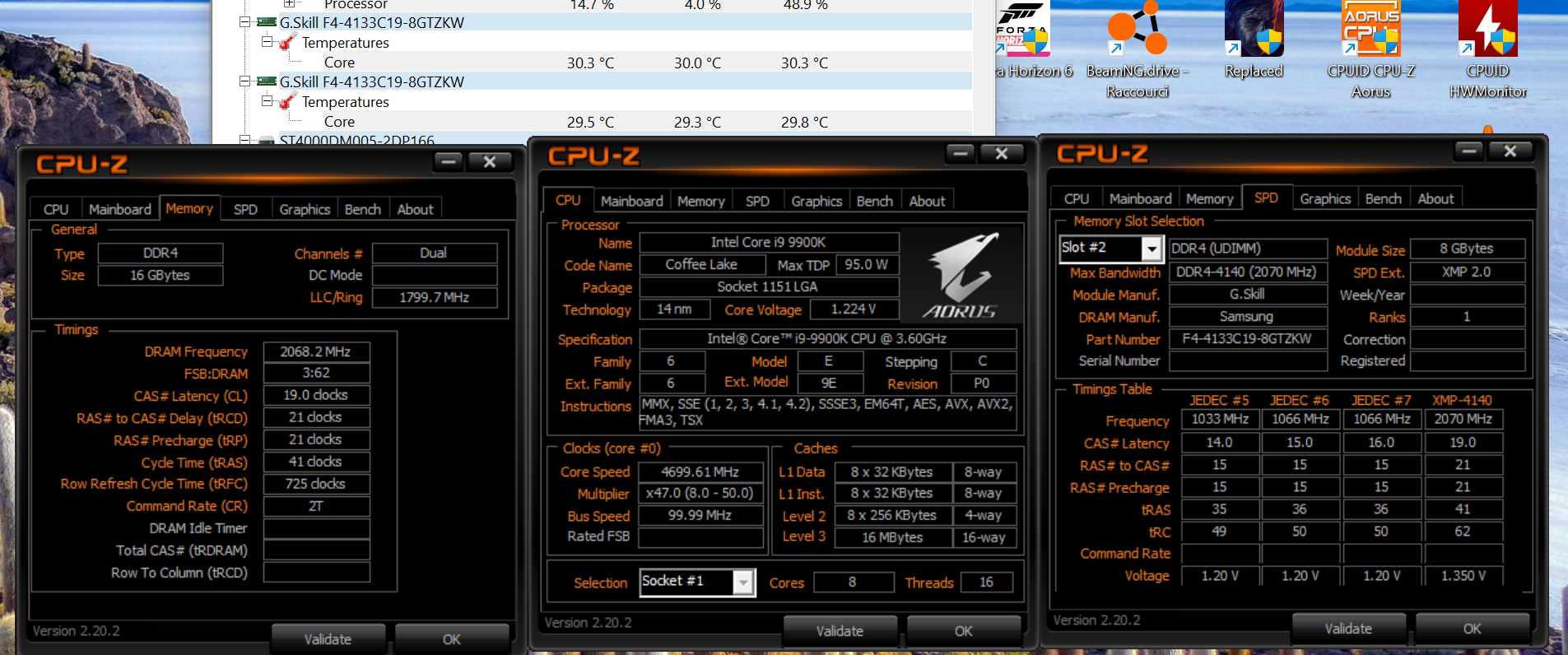Viewport: 1568px width, 655px height.
Task: Open the Forza Horizon 6 desktop icon
Action: click(1034, 41)
